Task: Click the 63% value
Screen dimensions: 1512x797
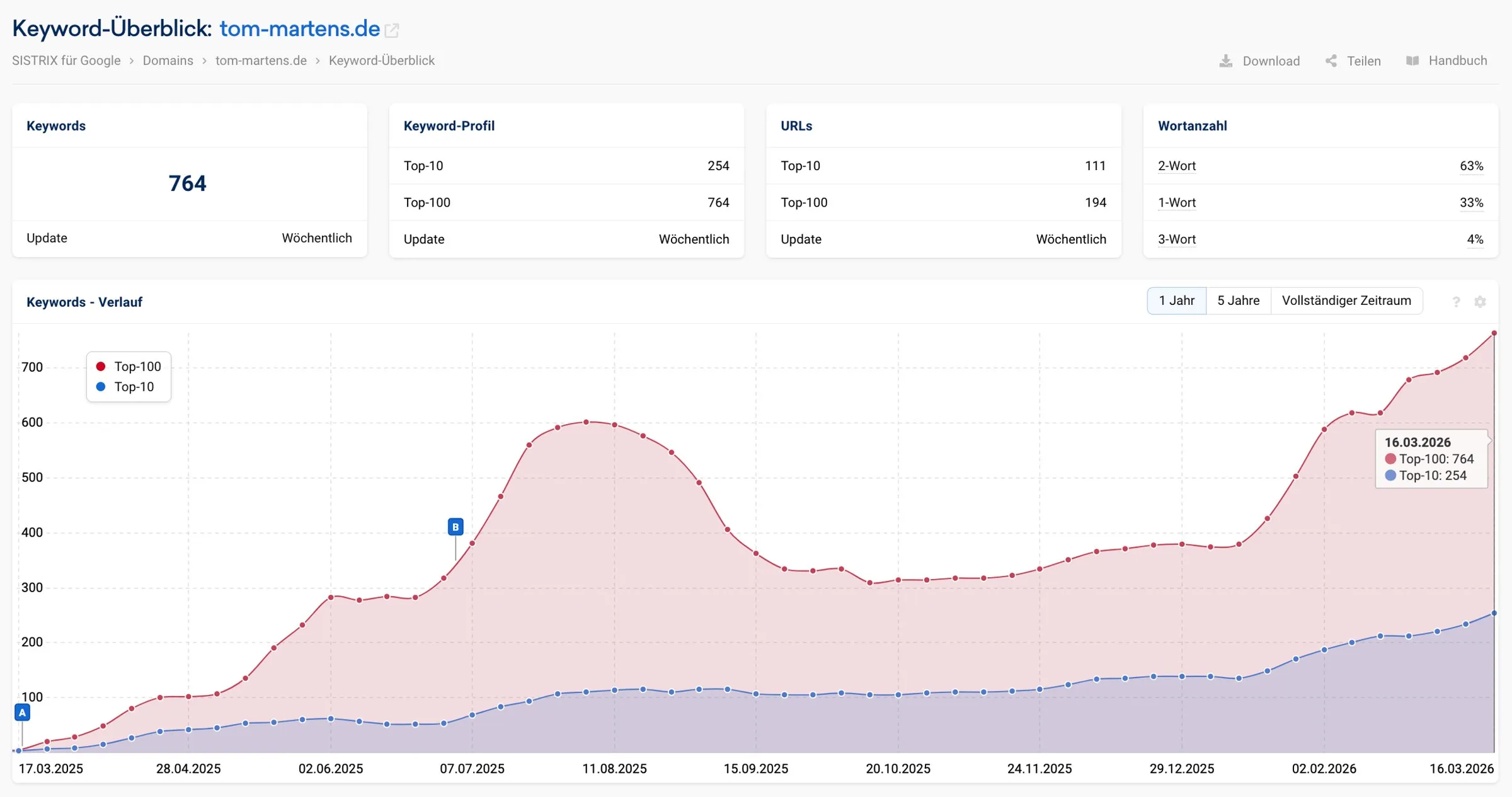Action: click(x=1472, y=166)
